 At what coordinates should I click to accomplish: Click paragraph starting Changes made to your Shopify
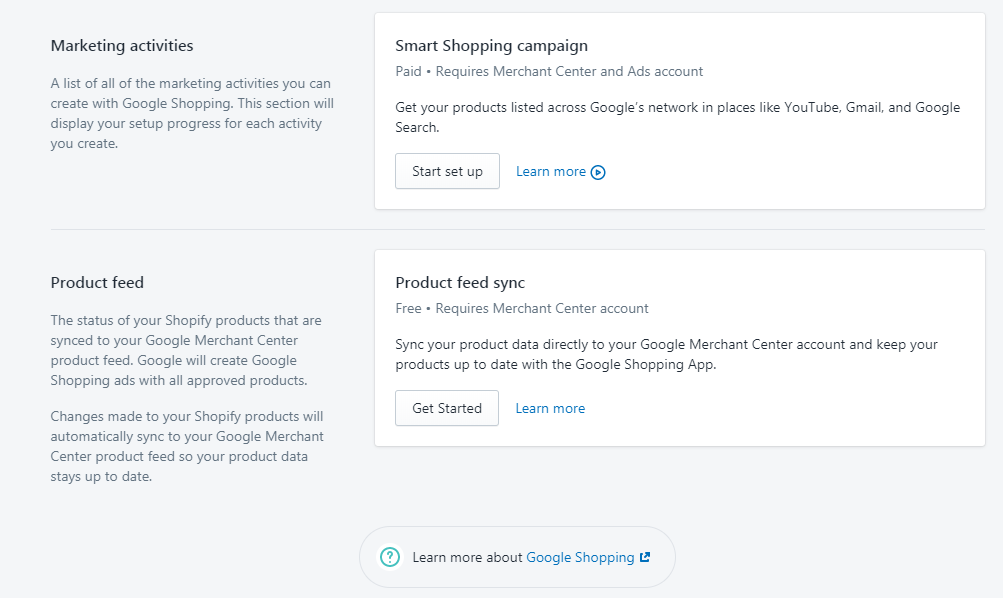pos(187,446)
